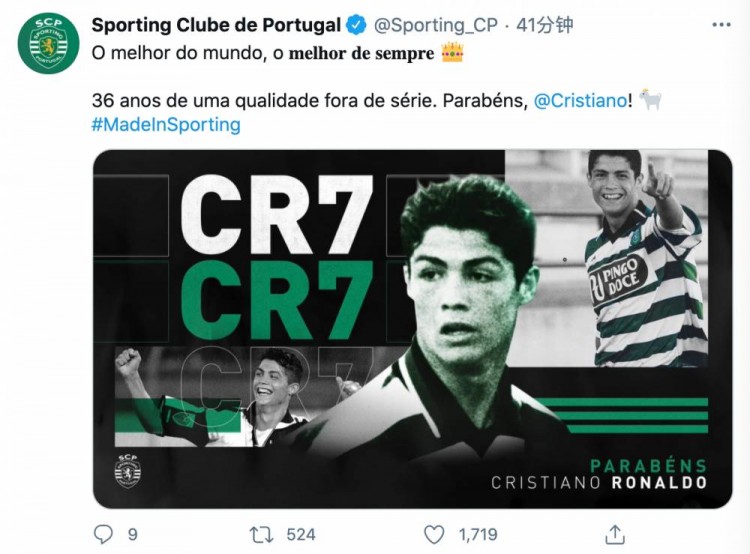750x554 pixels.
Task: Click the blue verified badge
Action: (356, 25)
